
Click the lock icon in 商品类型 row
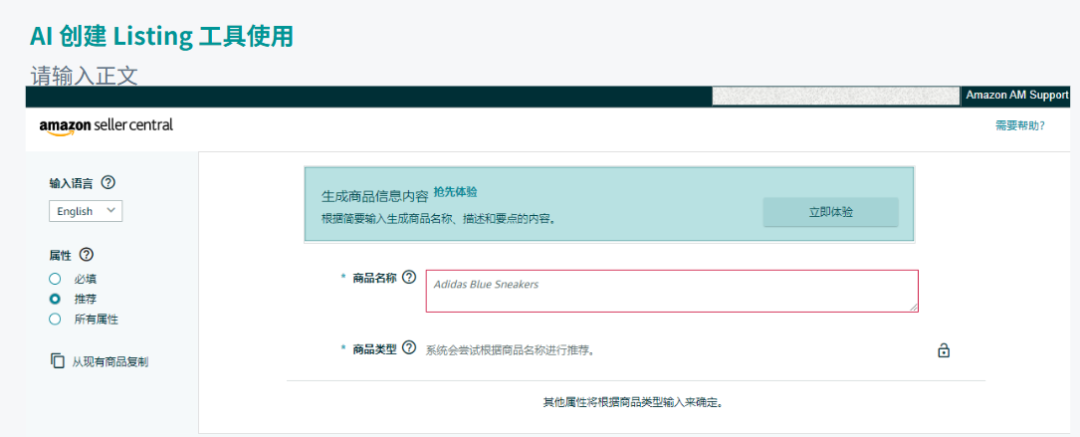tap(943, 350)
